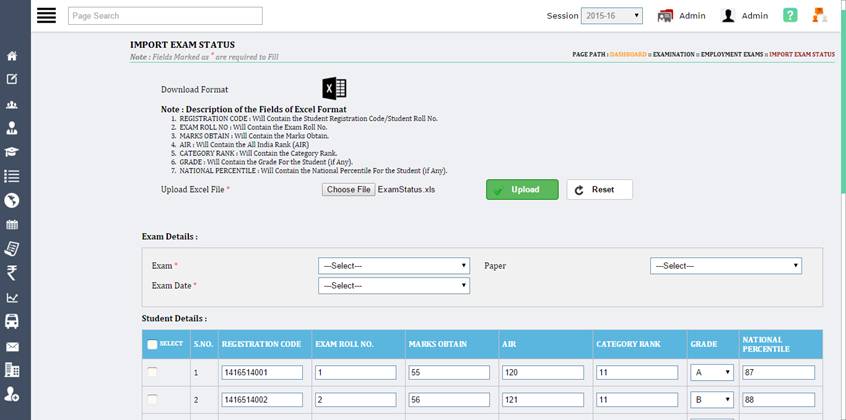Screen dimensions: 846x420
Task: Toggle the select-all checkbox in table header
Action: pos(153,345)
